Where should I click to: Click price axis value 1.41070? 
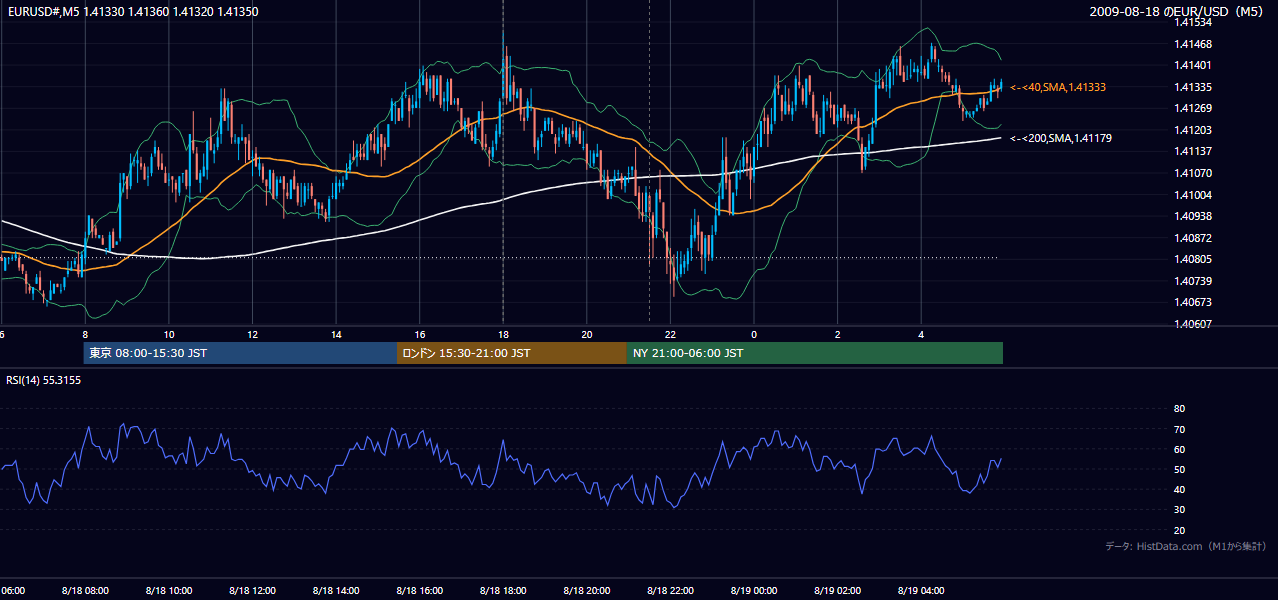(x=1192, y=173)
